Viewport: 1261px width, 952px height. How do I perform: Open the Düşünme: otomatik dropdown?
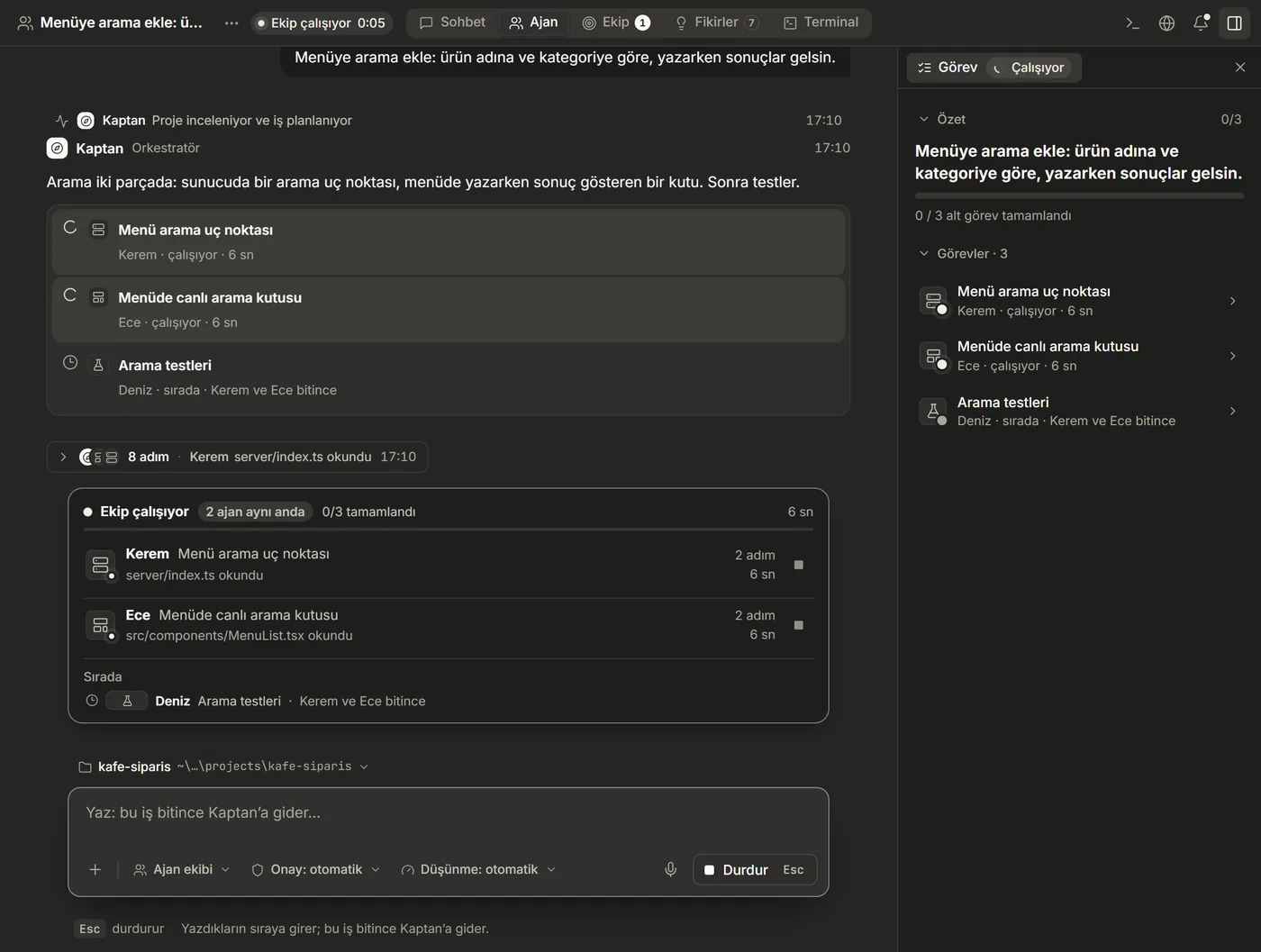point(478,869)
